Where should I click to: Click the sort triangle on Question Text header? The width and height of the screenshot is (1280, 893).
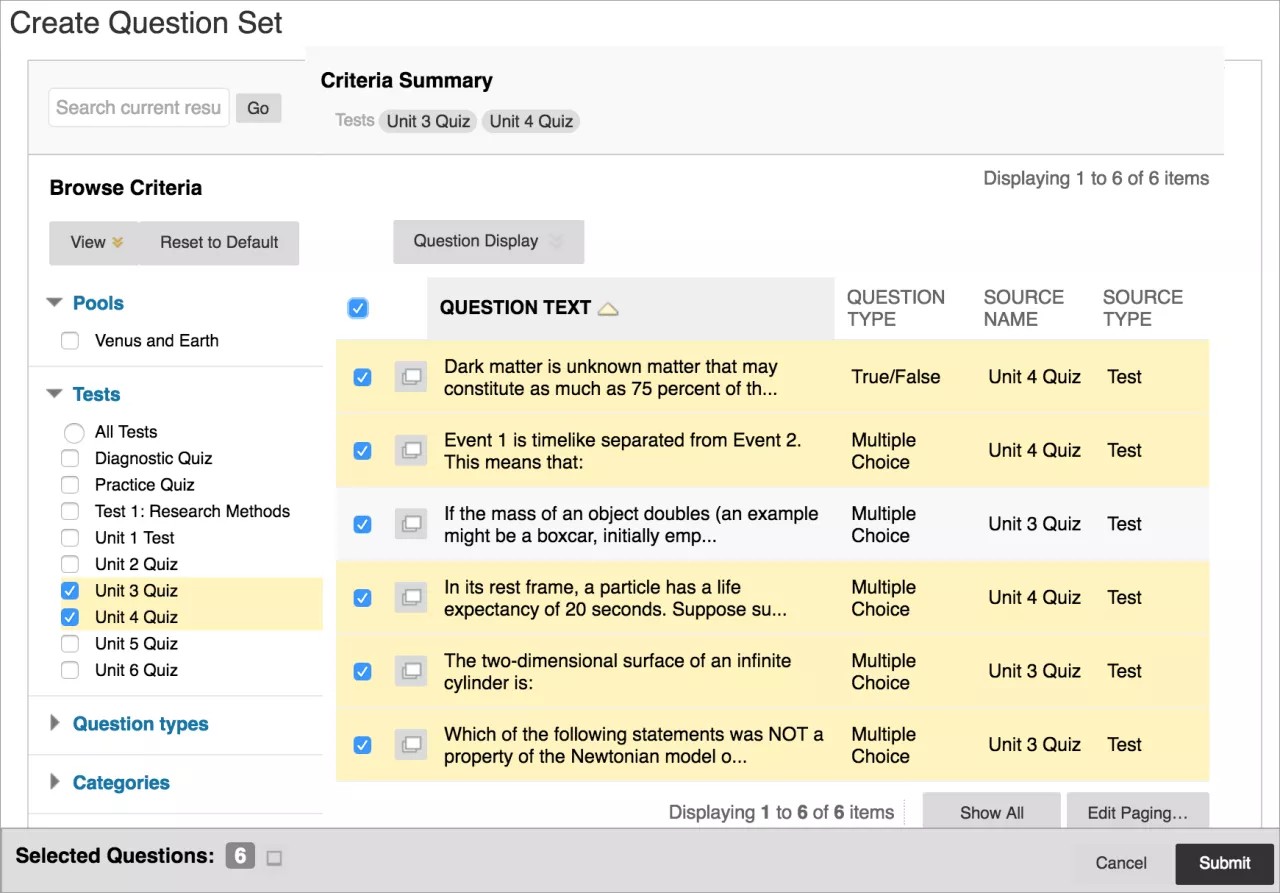tap(608, 309)
